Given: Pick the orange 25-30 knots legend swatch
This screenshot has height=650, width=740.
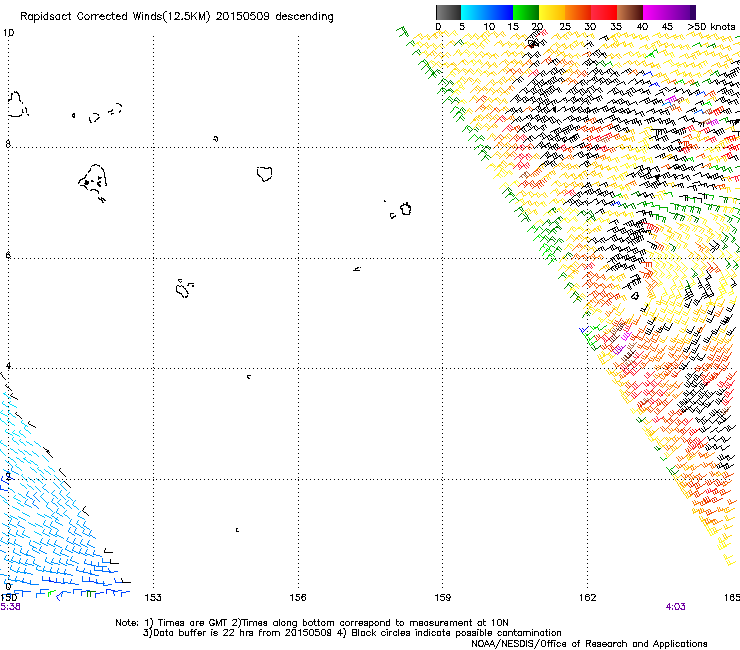Looking at the screenshot, I should pos(578,12).
